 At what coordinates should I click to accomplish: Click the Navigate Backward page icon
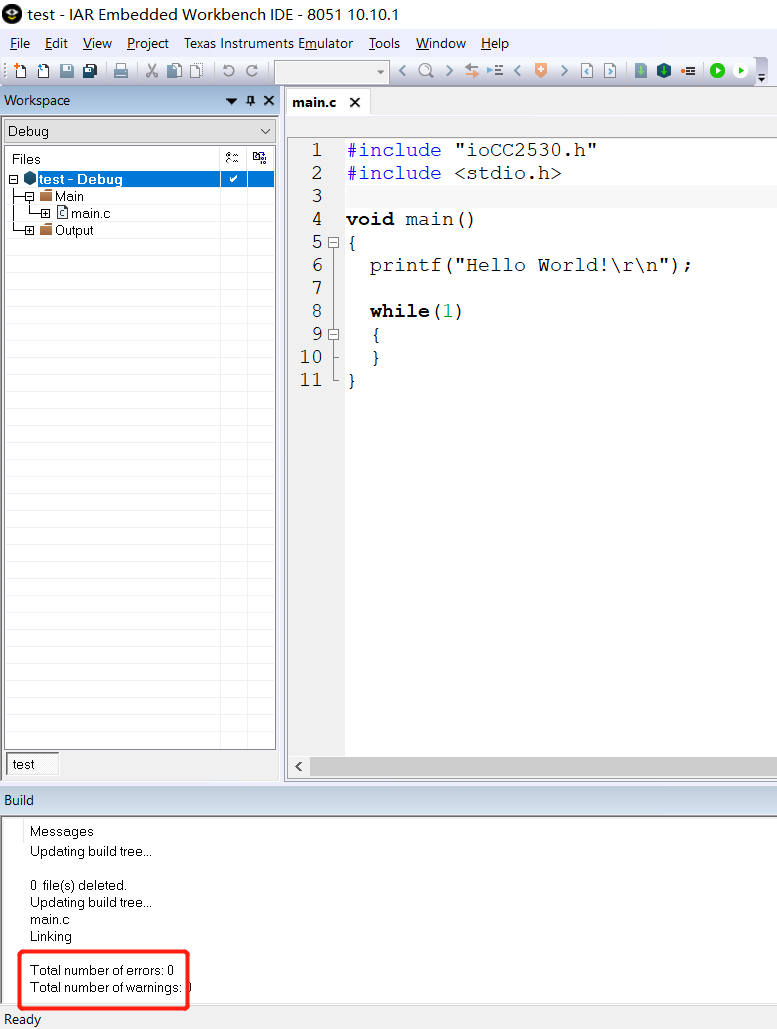[587, 70]
